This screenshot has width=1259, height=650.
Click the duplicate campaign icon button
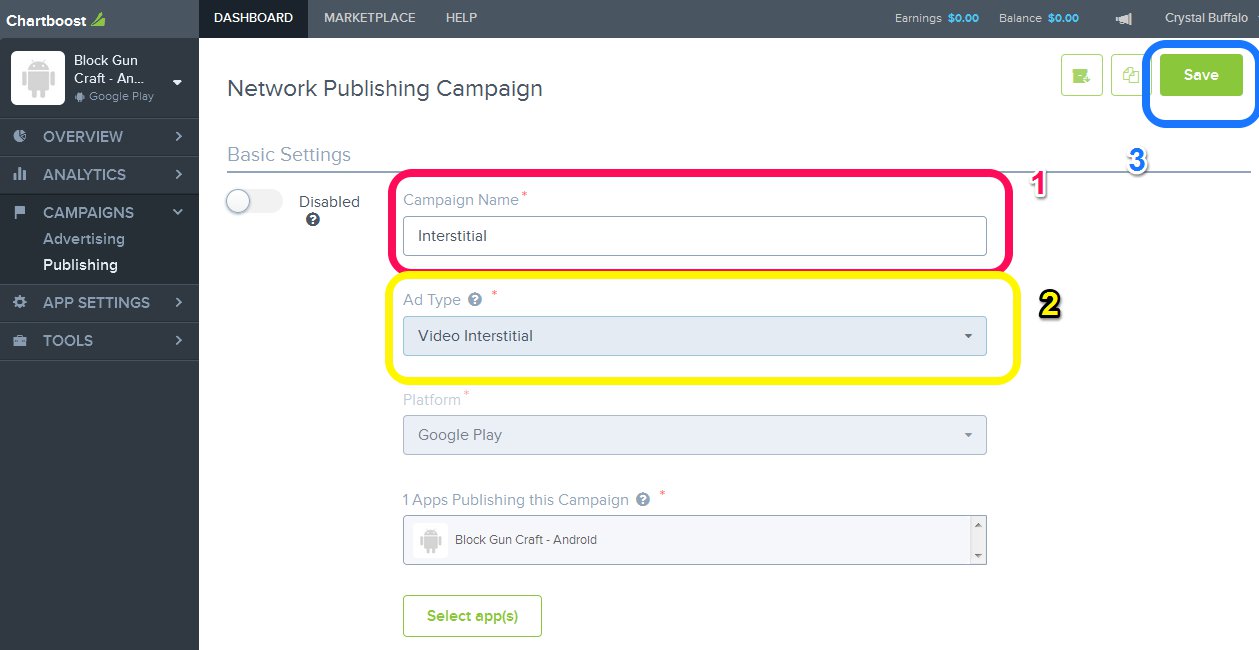coord(1131,75)
